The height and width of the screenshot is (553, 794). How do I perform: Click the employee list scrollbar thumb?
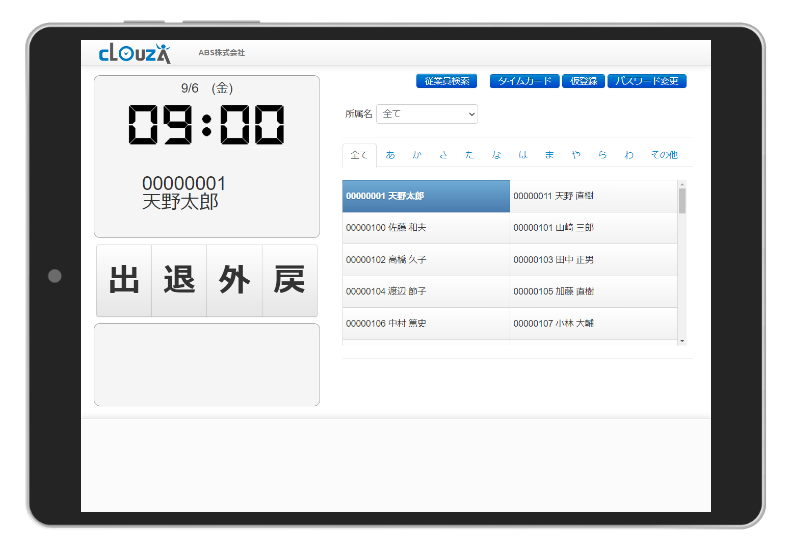[x=682, y=201]
